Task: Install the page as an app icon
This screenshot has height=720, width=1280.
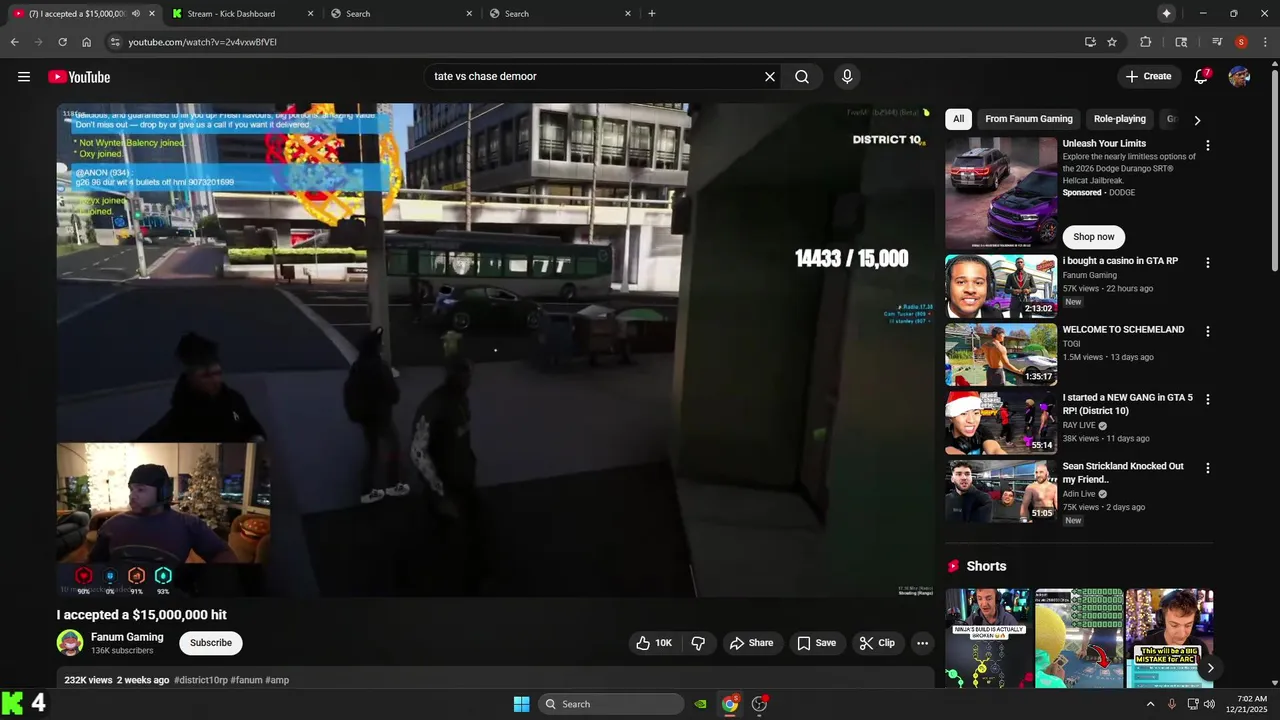Action: coord(1090,42)
